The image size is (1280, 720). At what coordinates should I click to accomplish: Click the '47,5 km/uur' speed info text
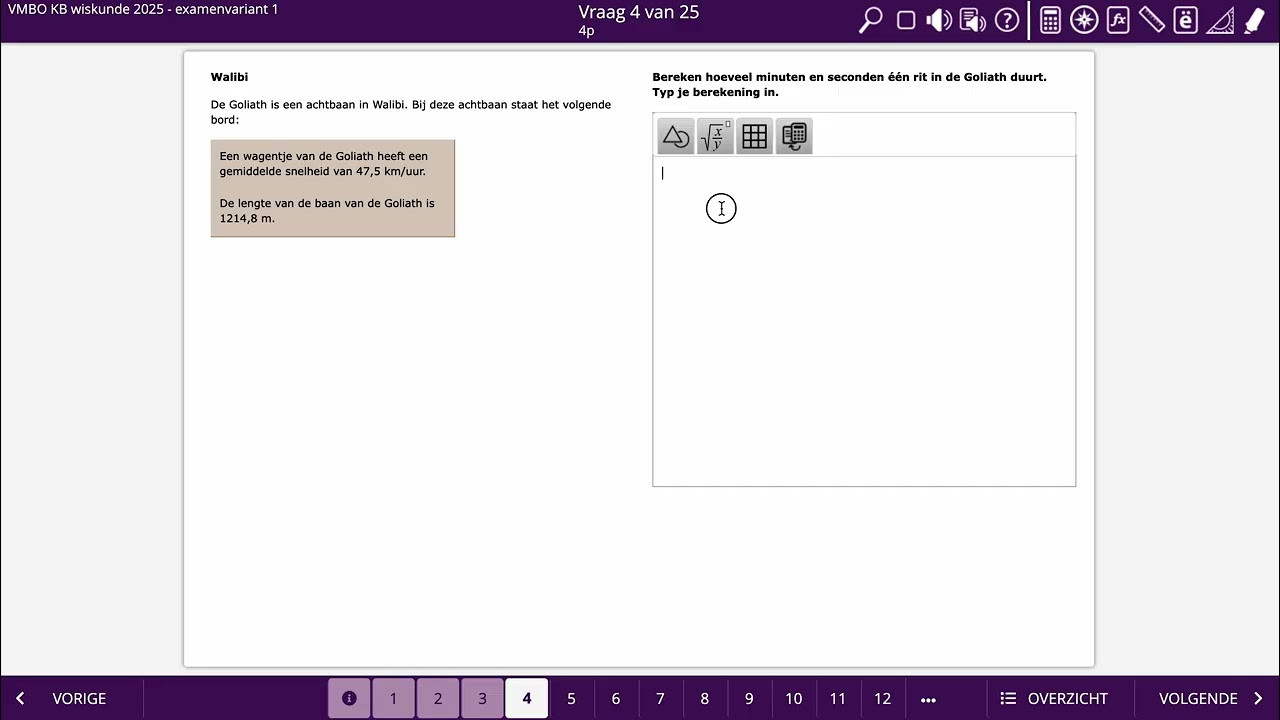[391, 171]
